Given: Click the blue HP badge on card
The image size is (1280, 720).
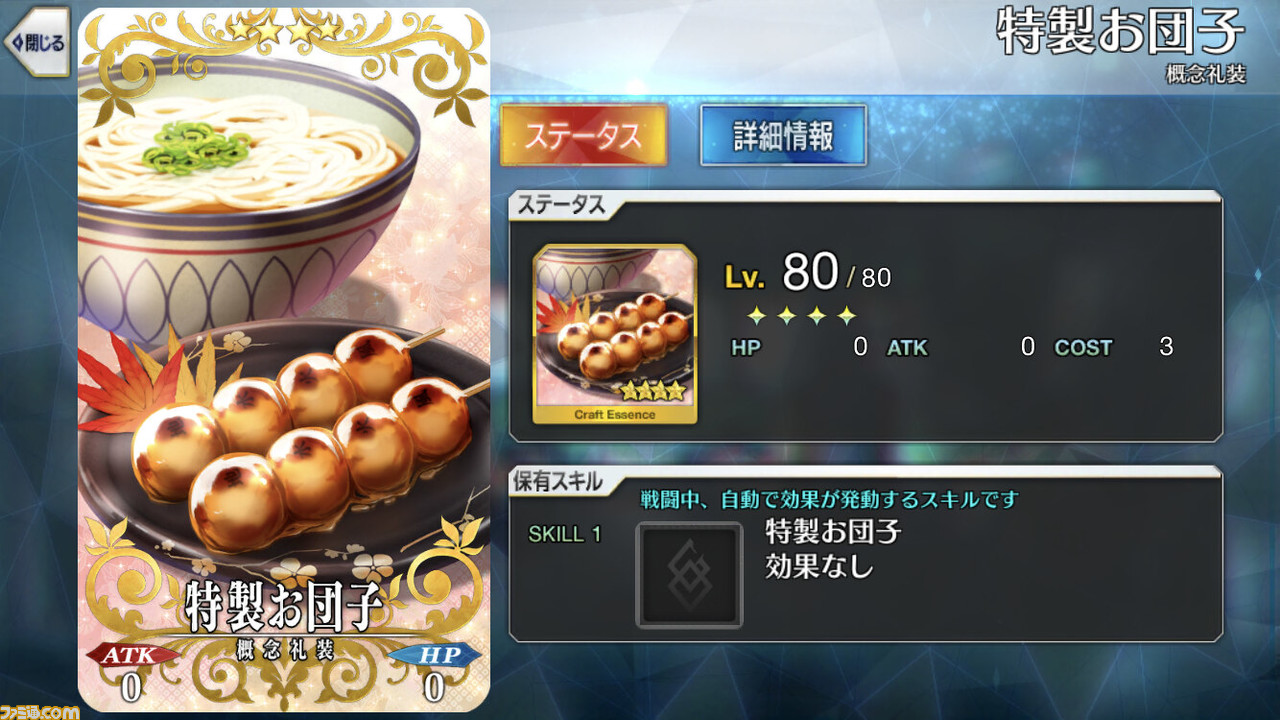Looking at the screenshot, I should coord(433,655).
